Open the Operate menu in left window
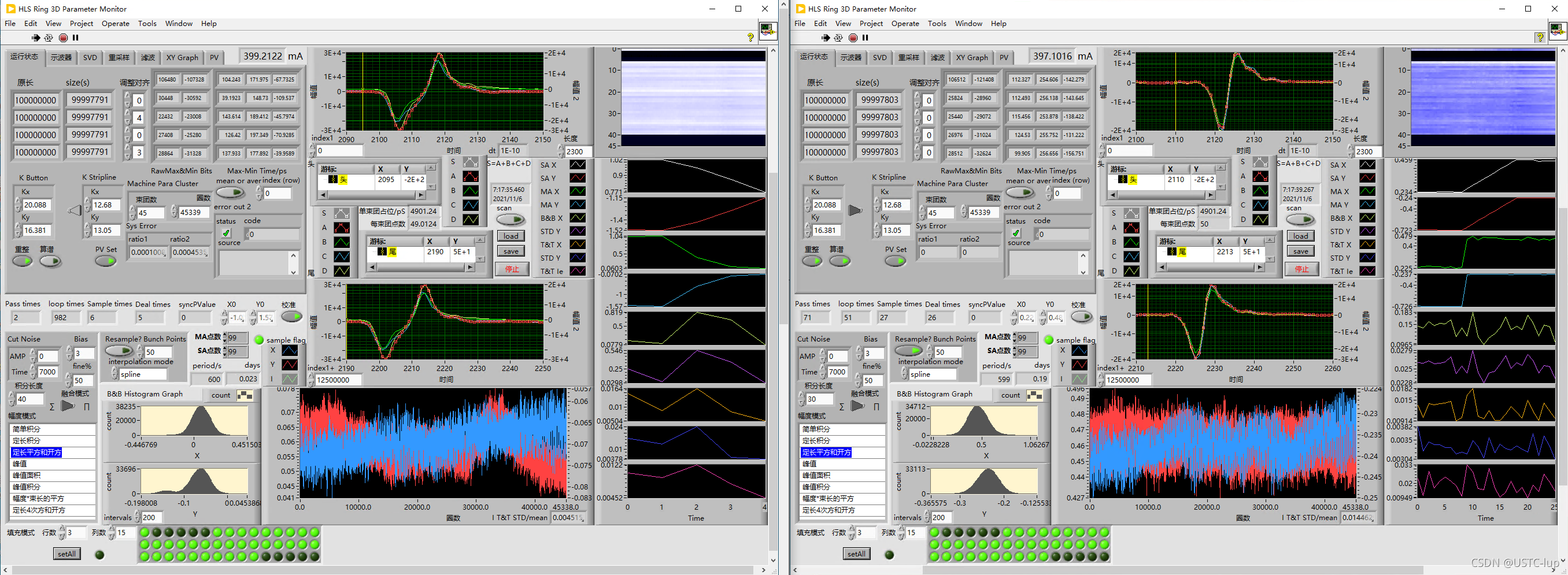The image size is (1568, 575). [x=116, y=24]
